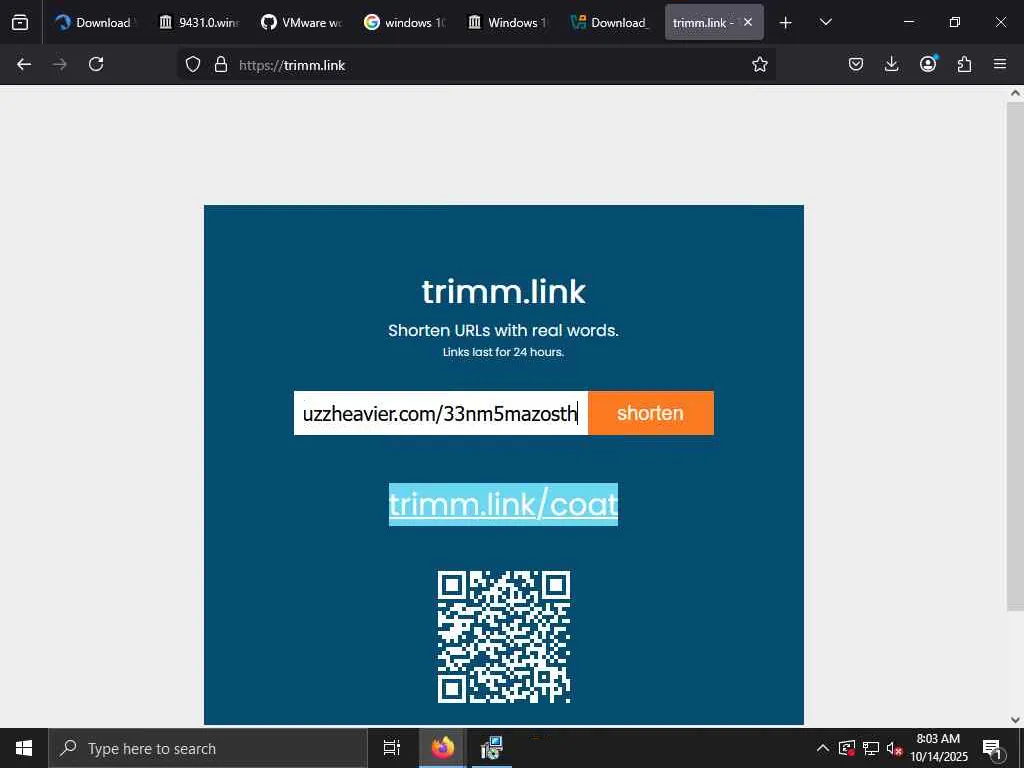Image resolution: width=1024 pixels, height=768 pixels.
Task: Open the Windows Start menu
Action: (x=24, y=748)
